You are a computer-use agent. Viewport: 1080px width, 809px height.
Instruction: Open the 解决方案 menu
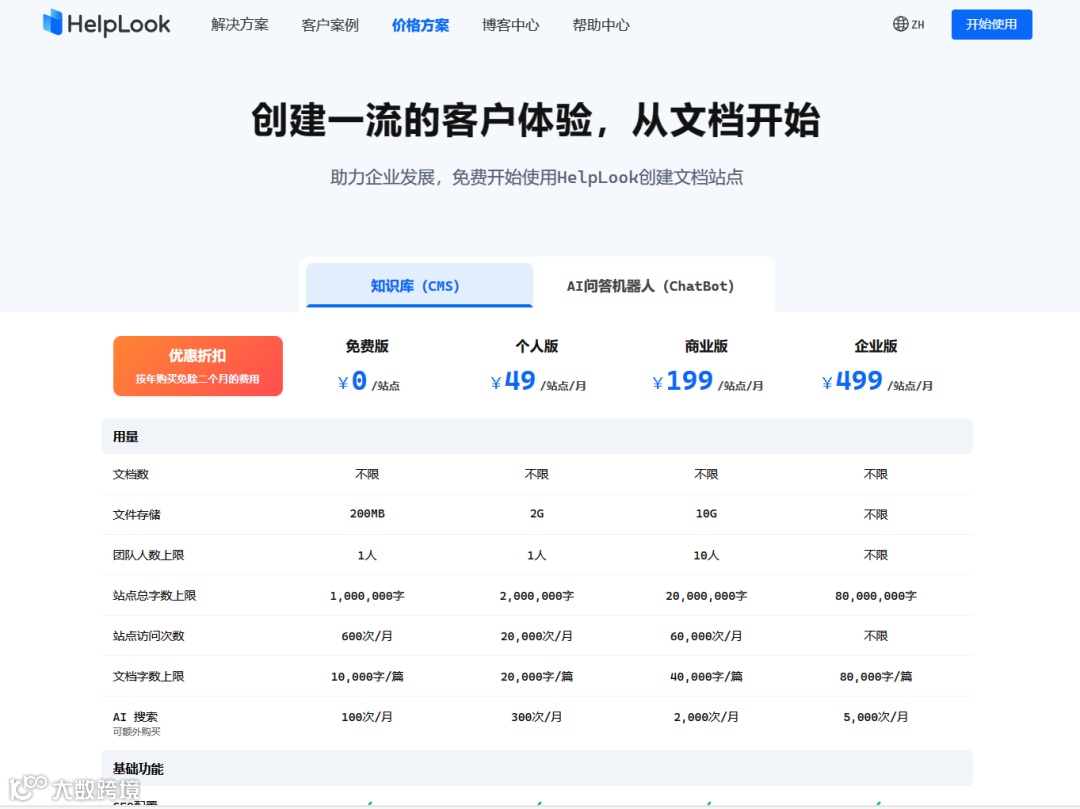(x=239, y=25)
